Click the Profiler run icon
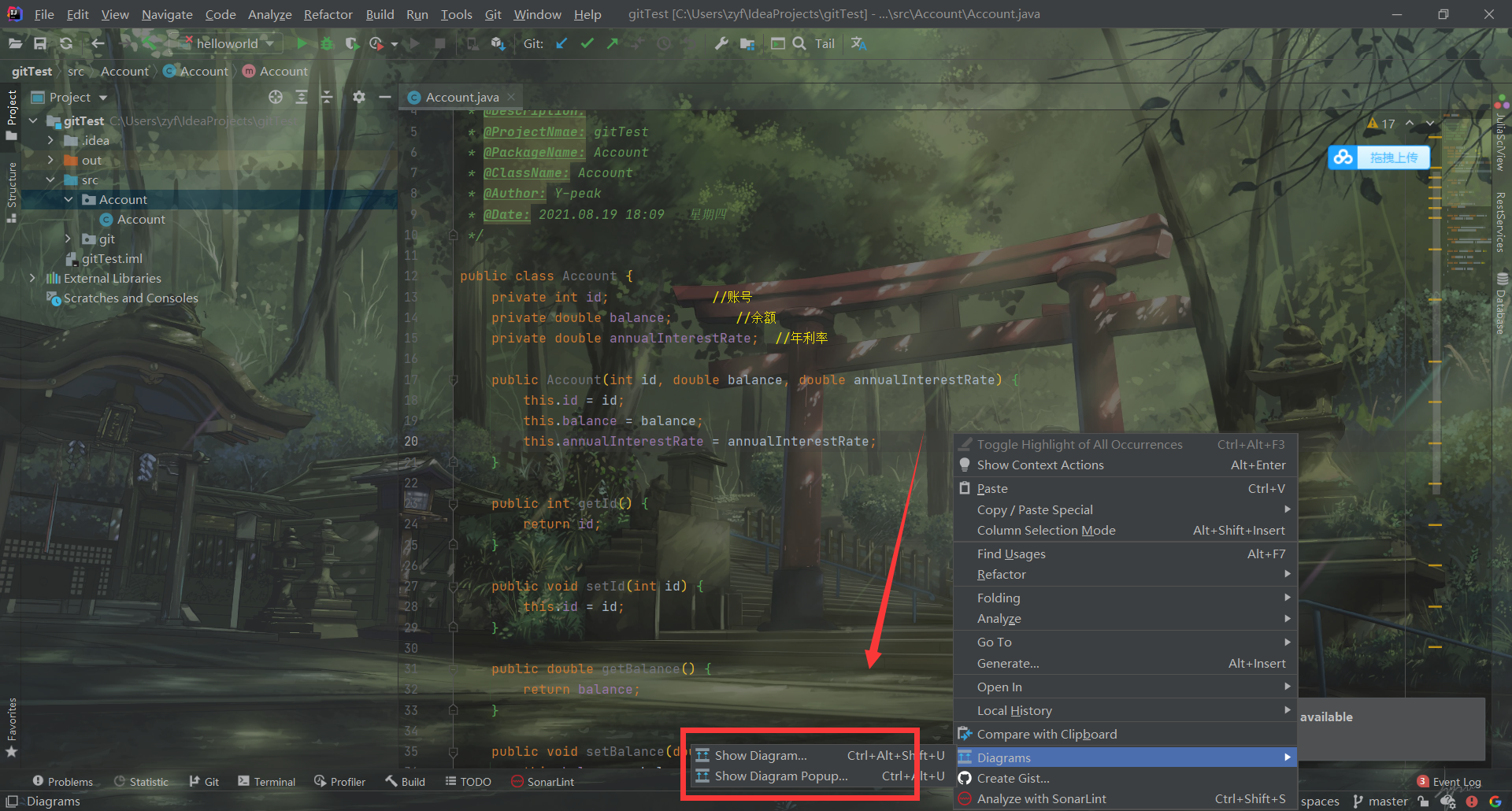 click(x=376, y=43)
